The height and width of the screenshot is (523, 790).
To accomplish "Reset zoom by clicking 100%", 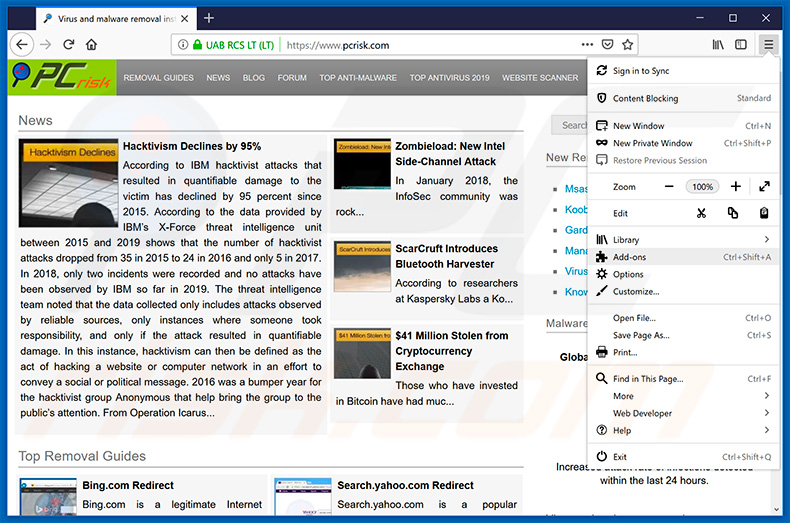I will pyautogui.click(x=702, y=187).
